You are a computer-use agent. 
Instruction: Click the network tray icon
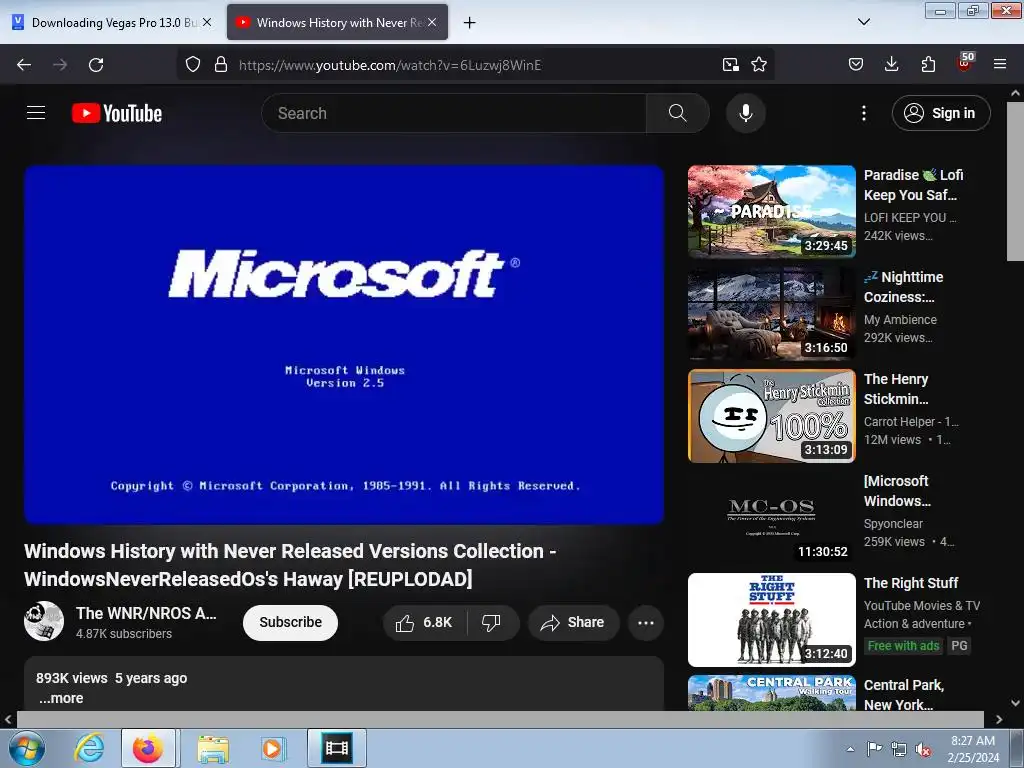tap(899, 750)
